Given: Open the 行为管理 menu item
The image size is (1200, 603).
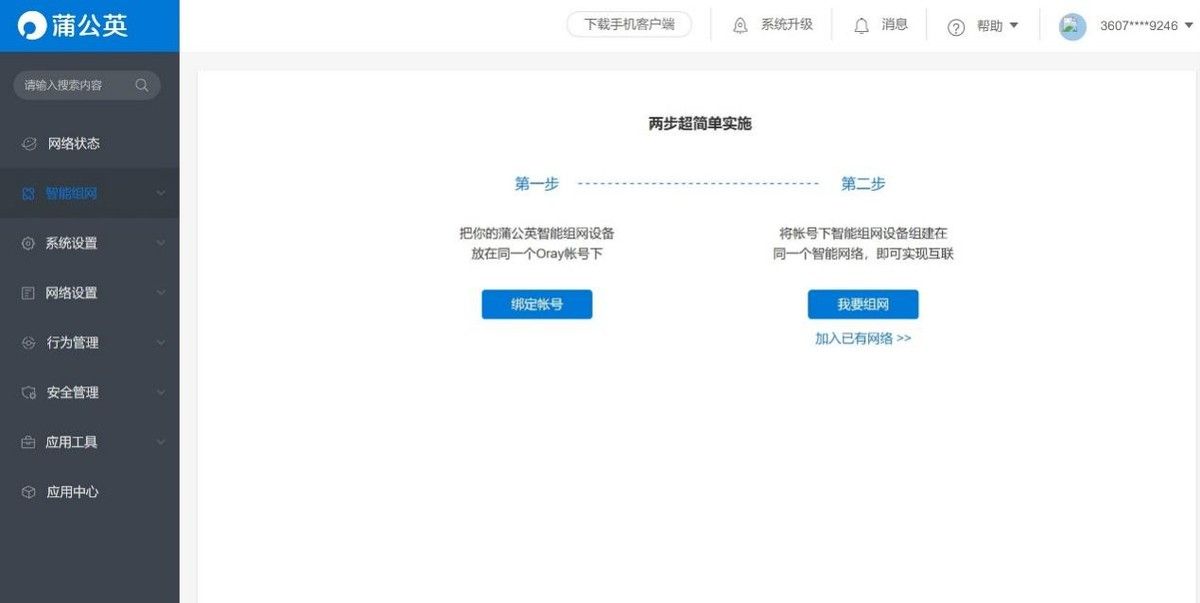Looking at the screenshot, I should 72,342.
